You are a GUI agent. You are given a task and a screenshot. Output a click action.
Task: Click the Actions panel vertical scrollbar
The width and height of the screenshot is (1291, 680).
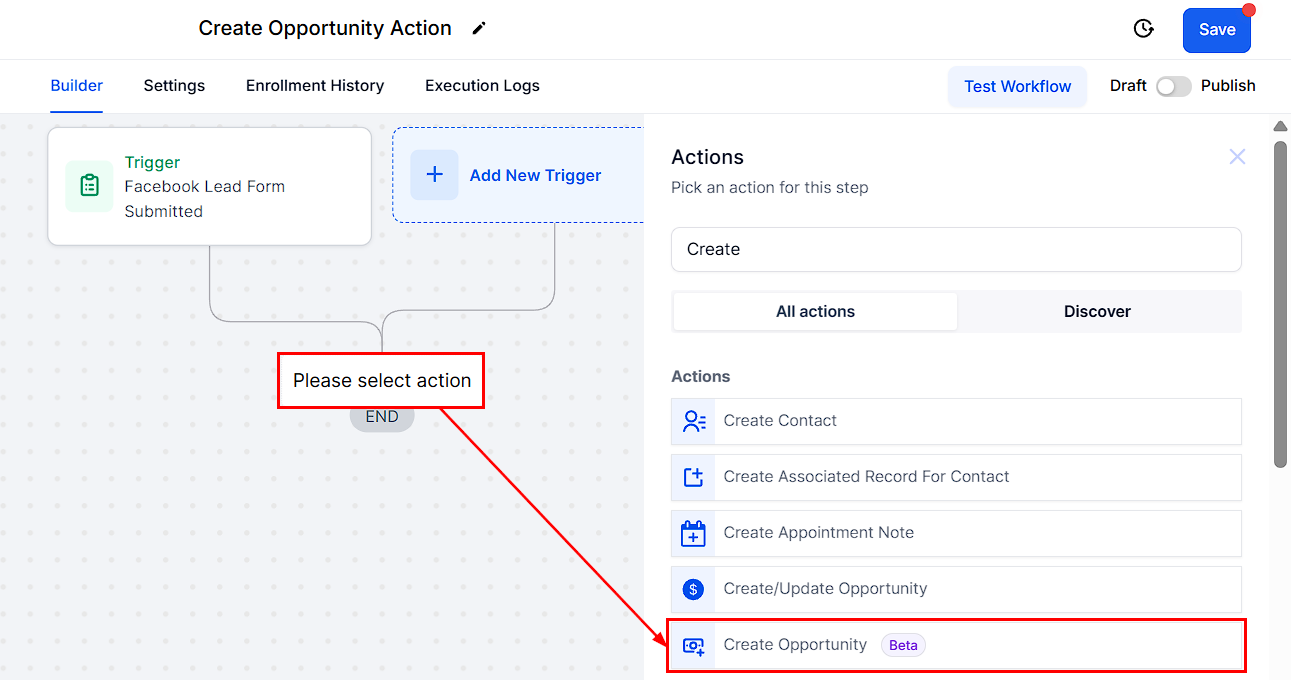tap(1280, 303)
